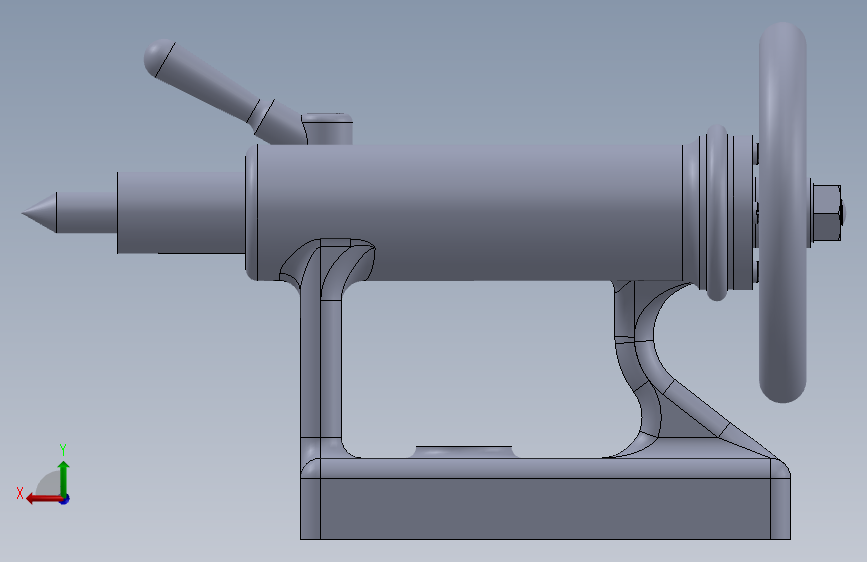Select the conical center tip of the spindle
867x562 pixels.
(x=39, y=213)
